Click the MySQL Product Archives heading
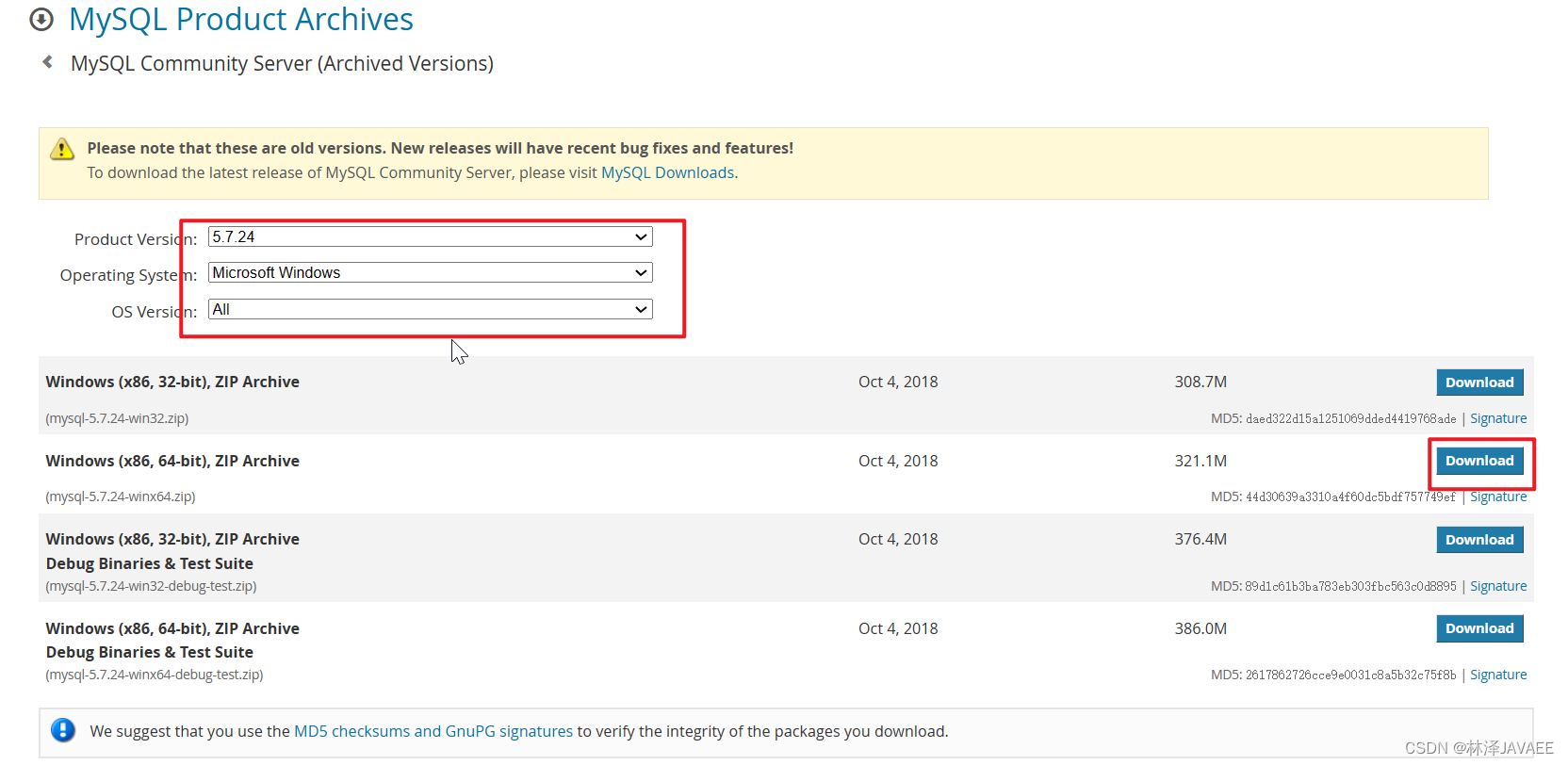The image size is (1568, 765). pyautogui.click(x=241, y=19)
